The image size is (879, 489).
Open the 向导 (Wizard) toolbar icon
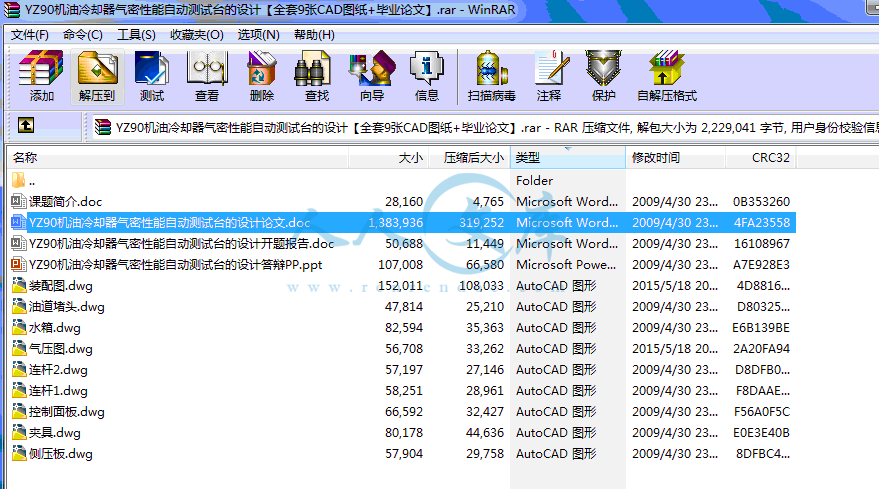[372, 69]
